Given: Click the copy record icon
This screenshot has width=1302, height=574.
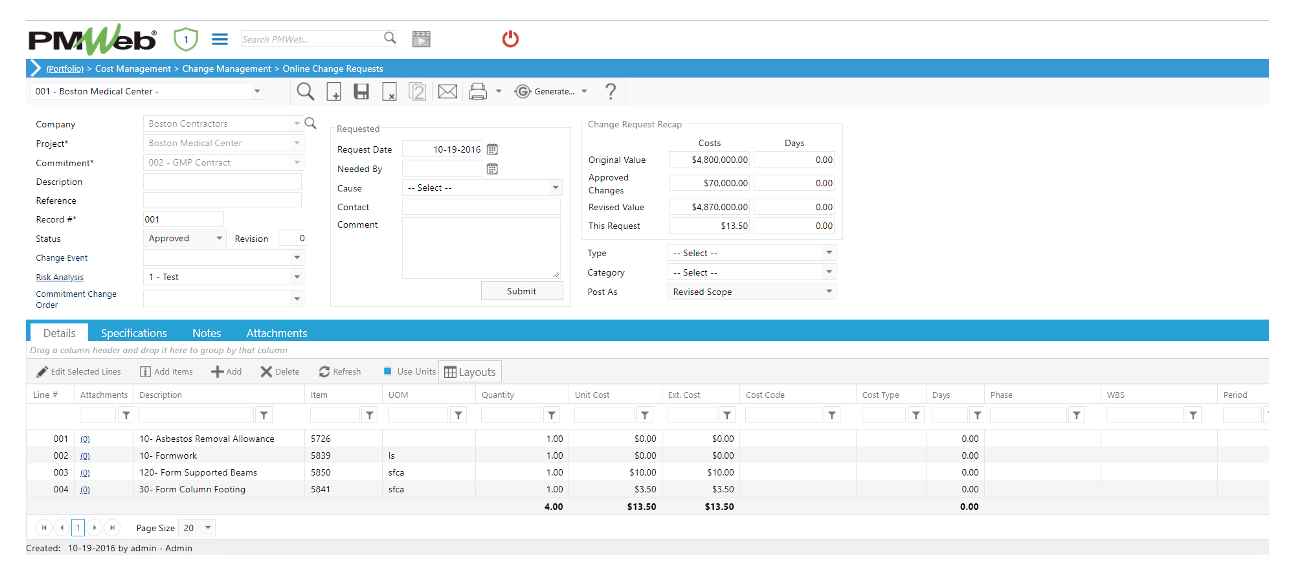Looking at the screenshot, I should pos(418,92).
